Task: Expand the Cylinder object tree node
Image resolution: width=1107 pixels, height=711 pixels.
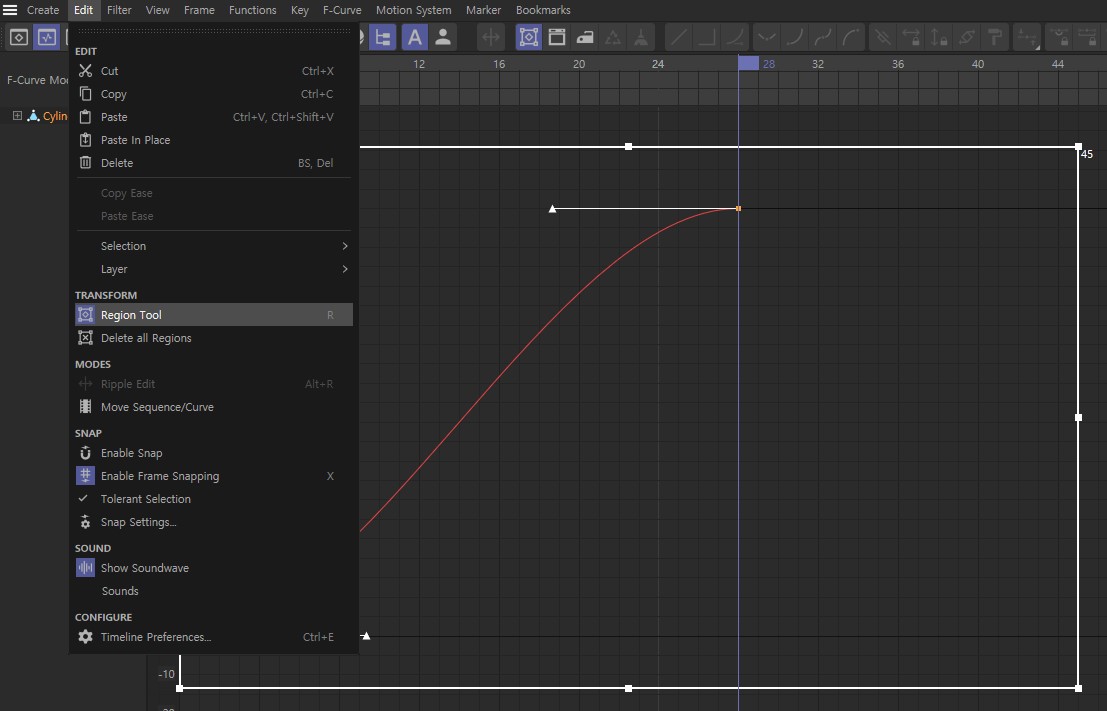Action: (x=17, y=116)
